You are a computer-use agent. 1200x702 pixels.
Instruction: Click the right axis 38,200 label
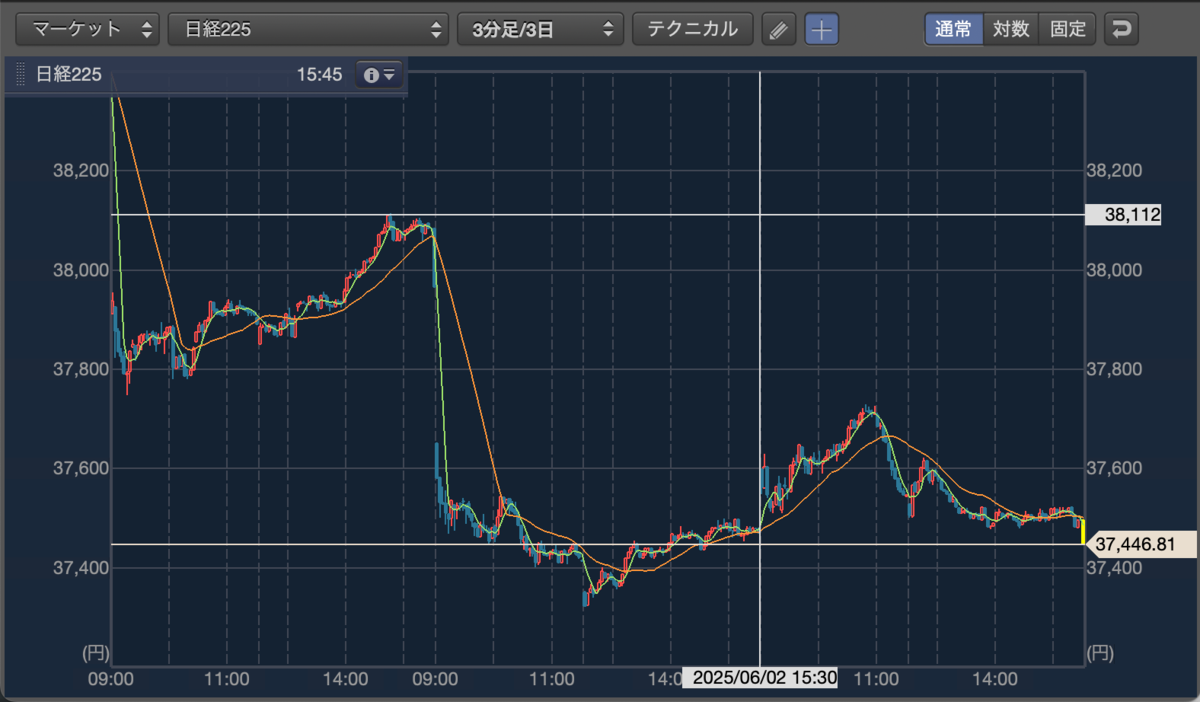point(1113,171)
